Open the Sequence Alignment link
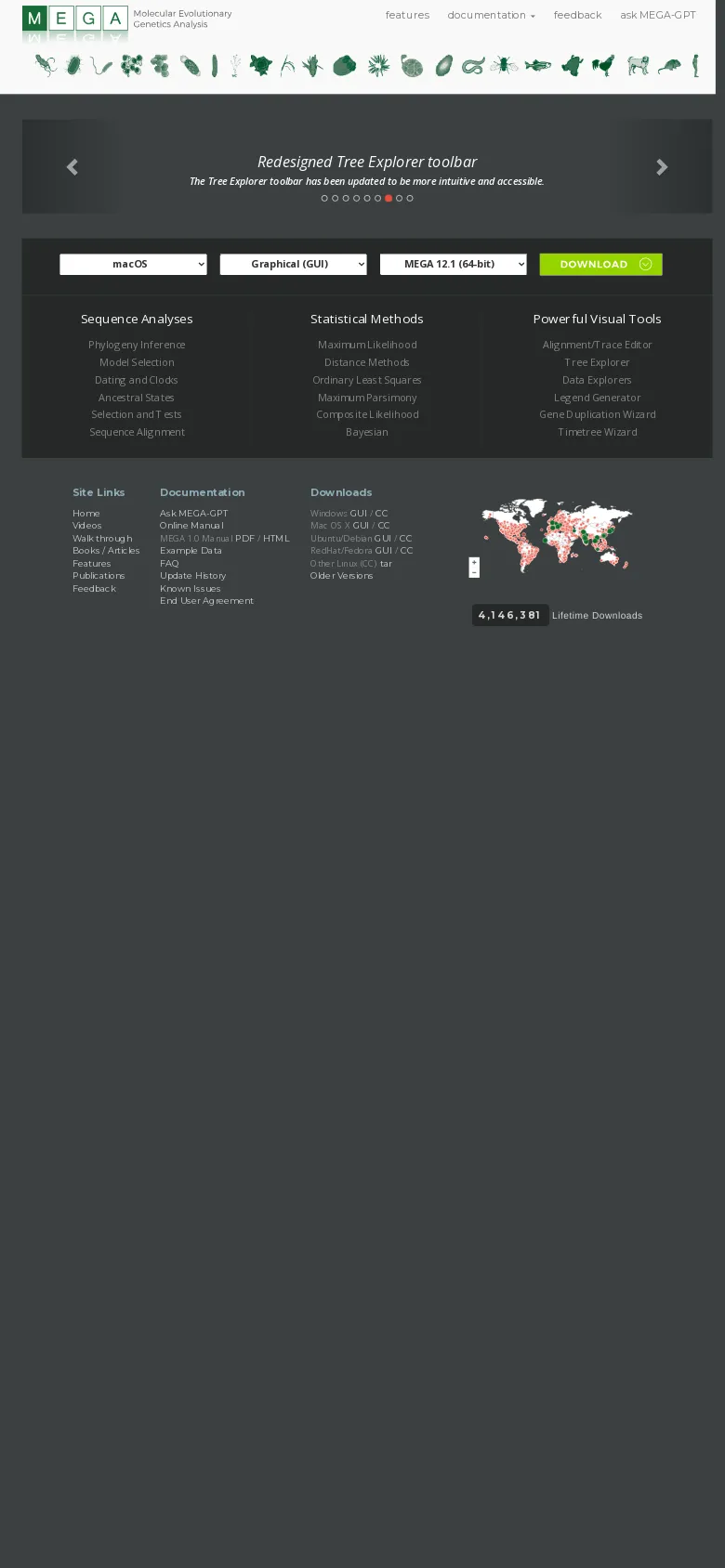The image size is (725, 1568). click(x=137, y=432)
